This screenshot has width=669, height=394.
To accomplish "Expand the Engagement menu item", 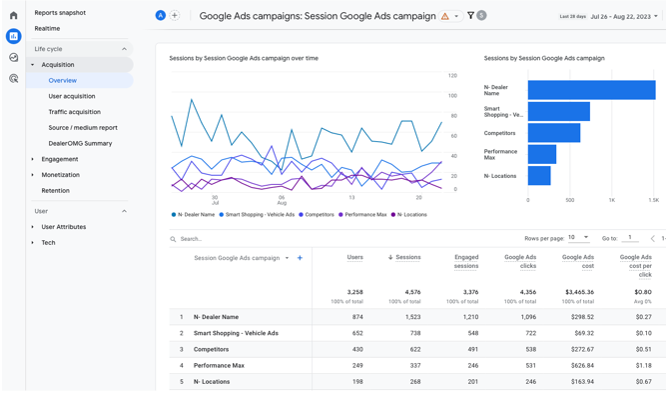I will [60, 159].
